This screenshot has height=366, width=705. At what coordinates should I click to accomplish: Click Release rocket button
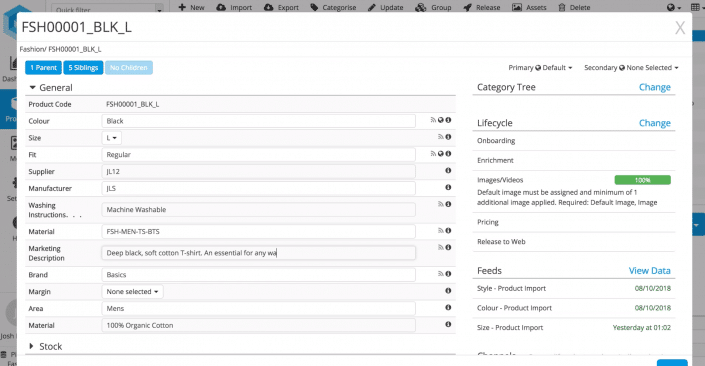[x=482, y=7]
